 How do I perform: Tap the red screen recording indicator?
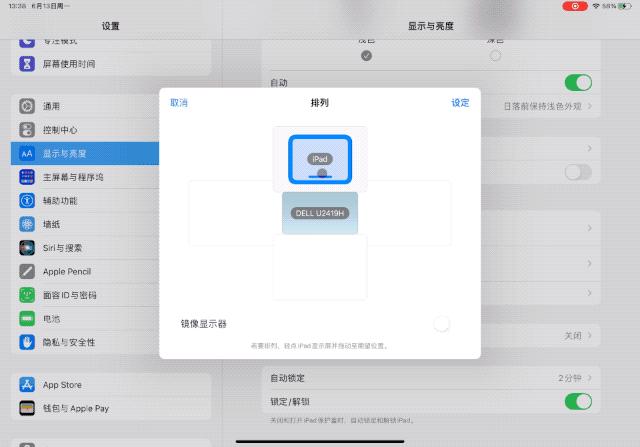click(575, 6)
